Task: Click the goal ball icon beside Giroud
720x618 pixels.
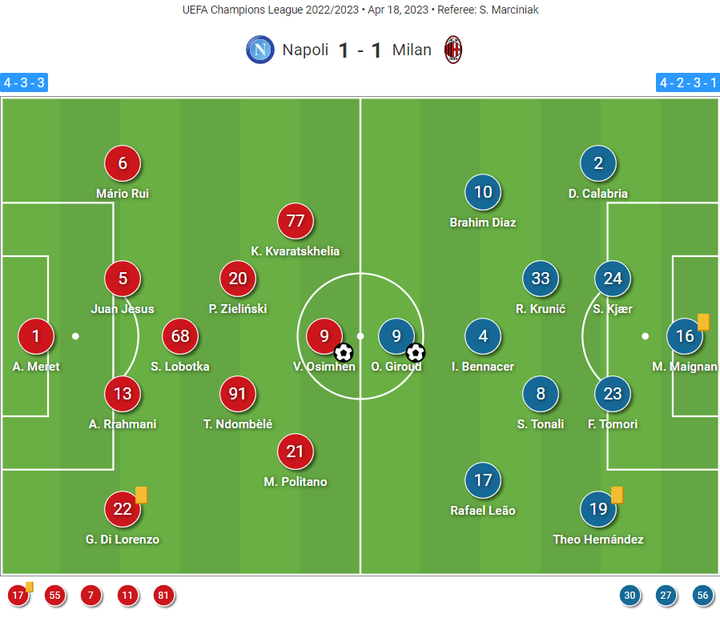Action: click(x=416, y=352)
